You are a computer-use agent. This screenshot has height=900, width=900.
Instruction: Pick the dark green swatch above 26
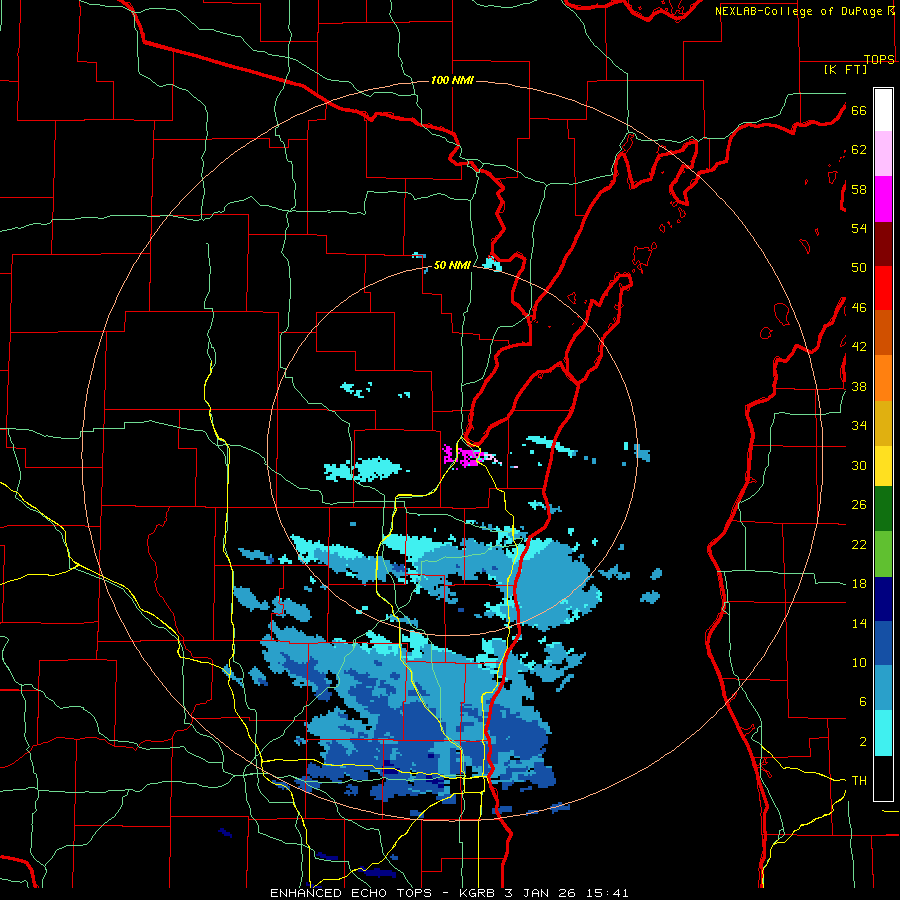(883, 509)
